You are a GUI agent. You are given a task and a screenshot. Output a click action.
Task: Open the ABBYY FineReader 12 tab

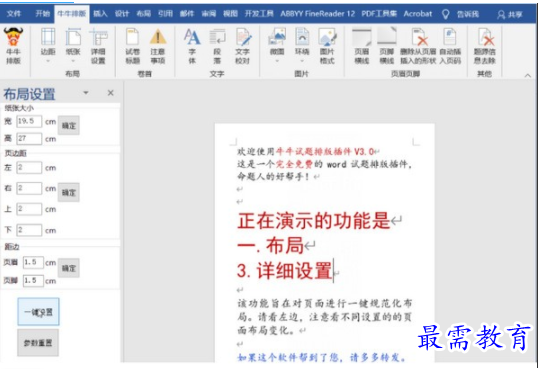pos(317,14)
